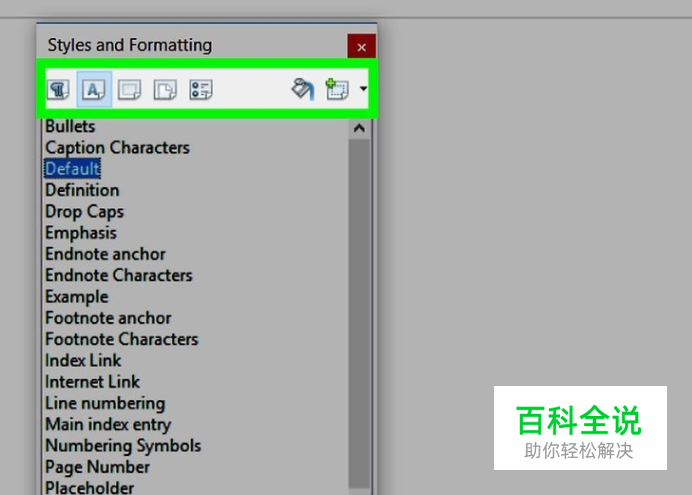
Task: Activate Fill Format Mode paint bucket
Action: [303, 89]
